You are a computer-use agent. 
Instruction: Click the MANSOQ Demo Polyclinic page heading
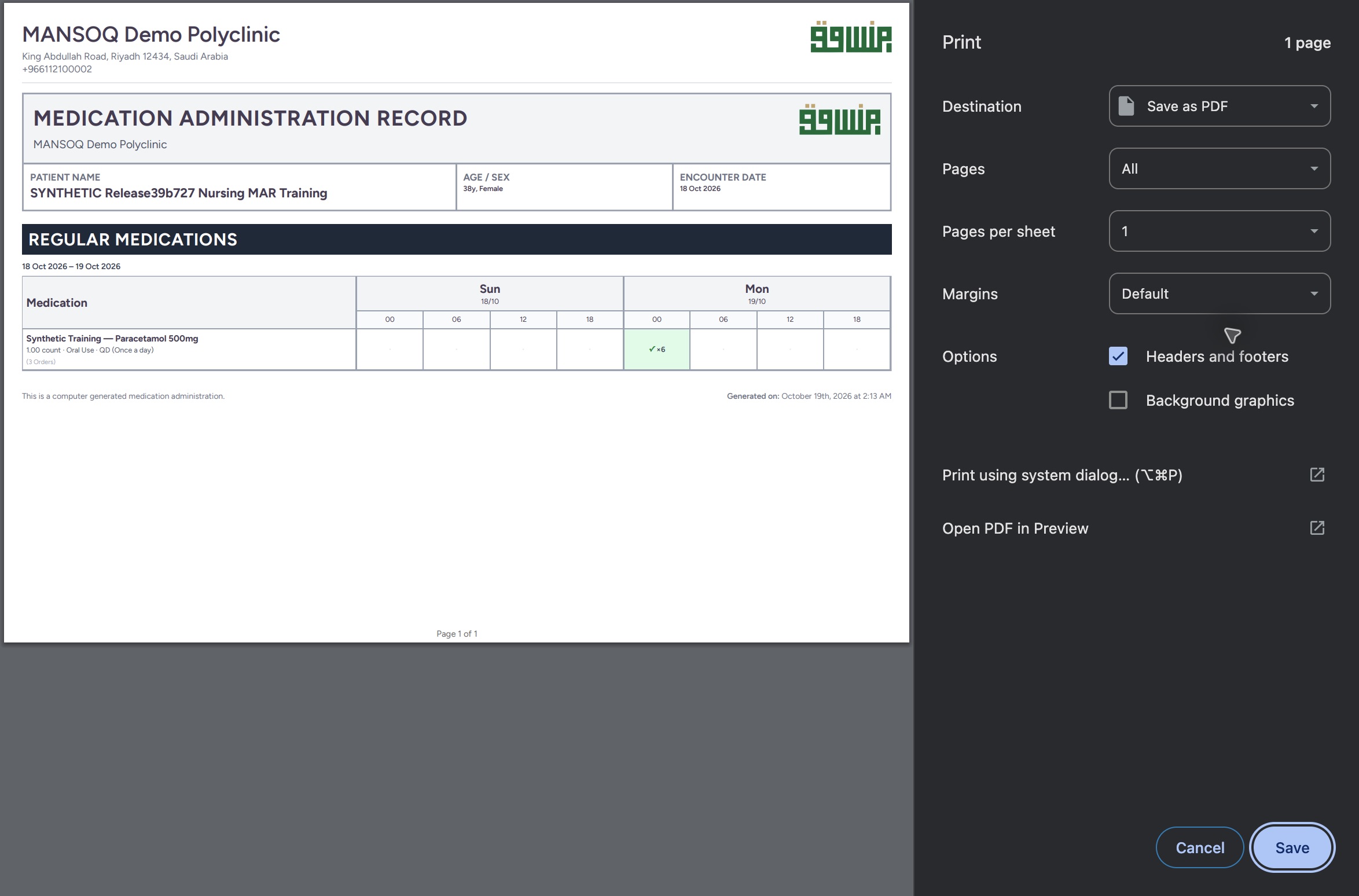coord(151,35)
